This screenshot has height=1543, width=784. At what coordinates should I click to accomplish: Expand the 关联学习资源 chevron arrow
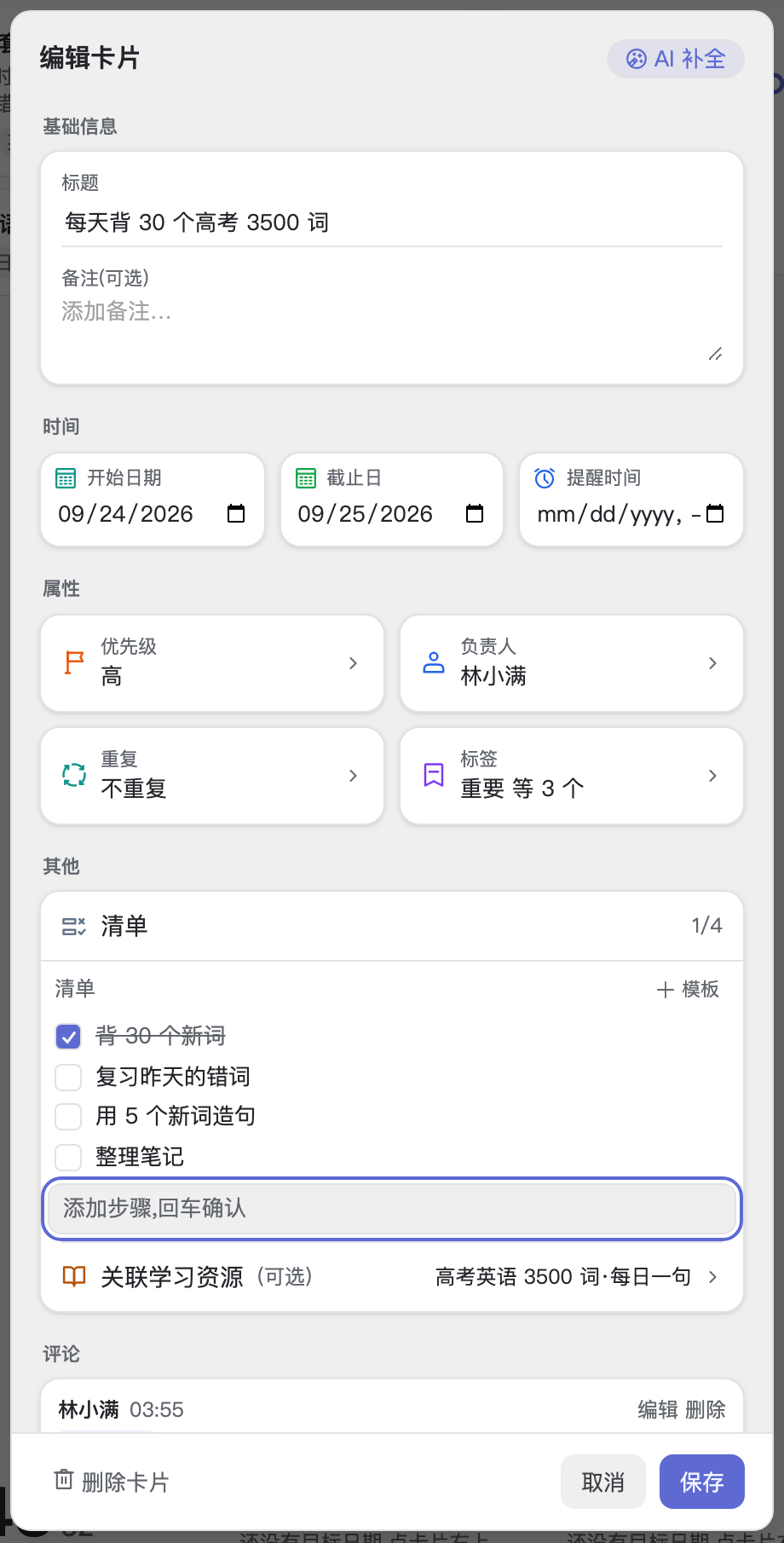712,1276
